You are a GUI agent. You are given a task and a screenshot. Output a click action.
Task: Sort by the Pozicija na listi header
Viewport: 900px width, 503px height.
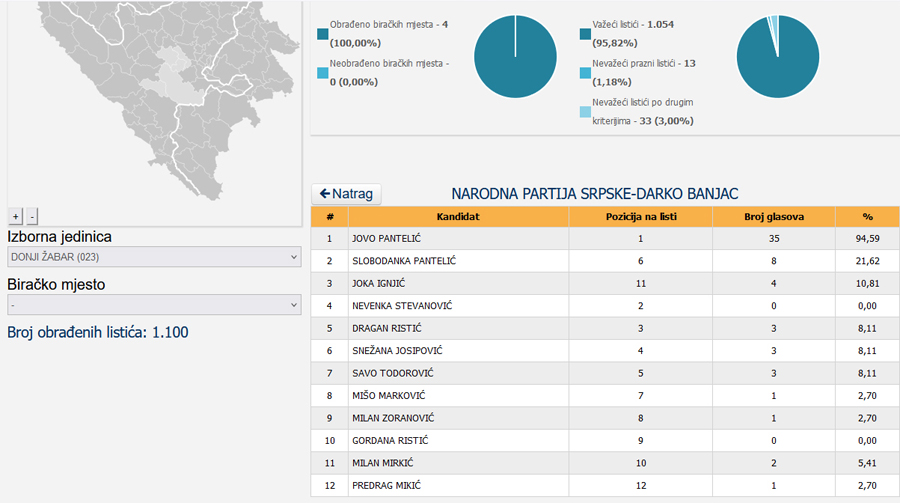pos(641,217)
